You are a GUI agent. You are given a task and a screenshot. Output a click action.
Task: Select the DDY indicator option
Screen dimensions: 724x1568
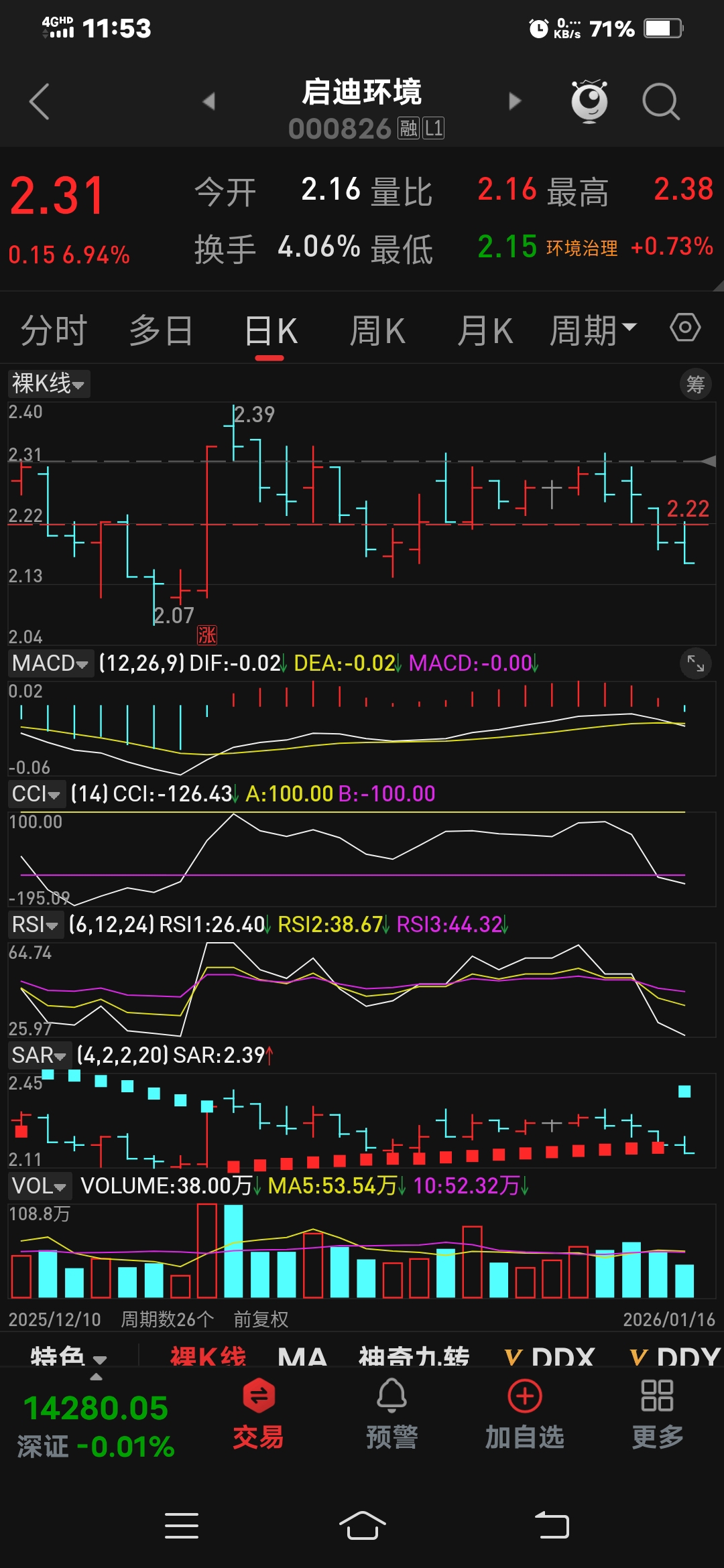(675, 1357)
